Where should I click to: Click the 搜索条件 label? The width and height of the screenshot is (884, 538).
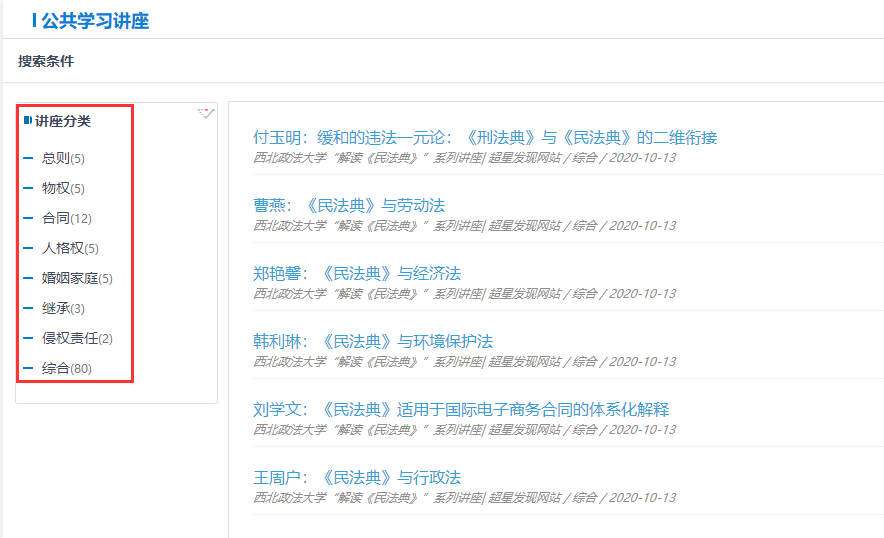46,61
